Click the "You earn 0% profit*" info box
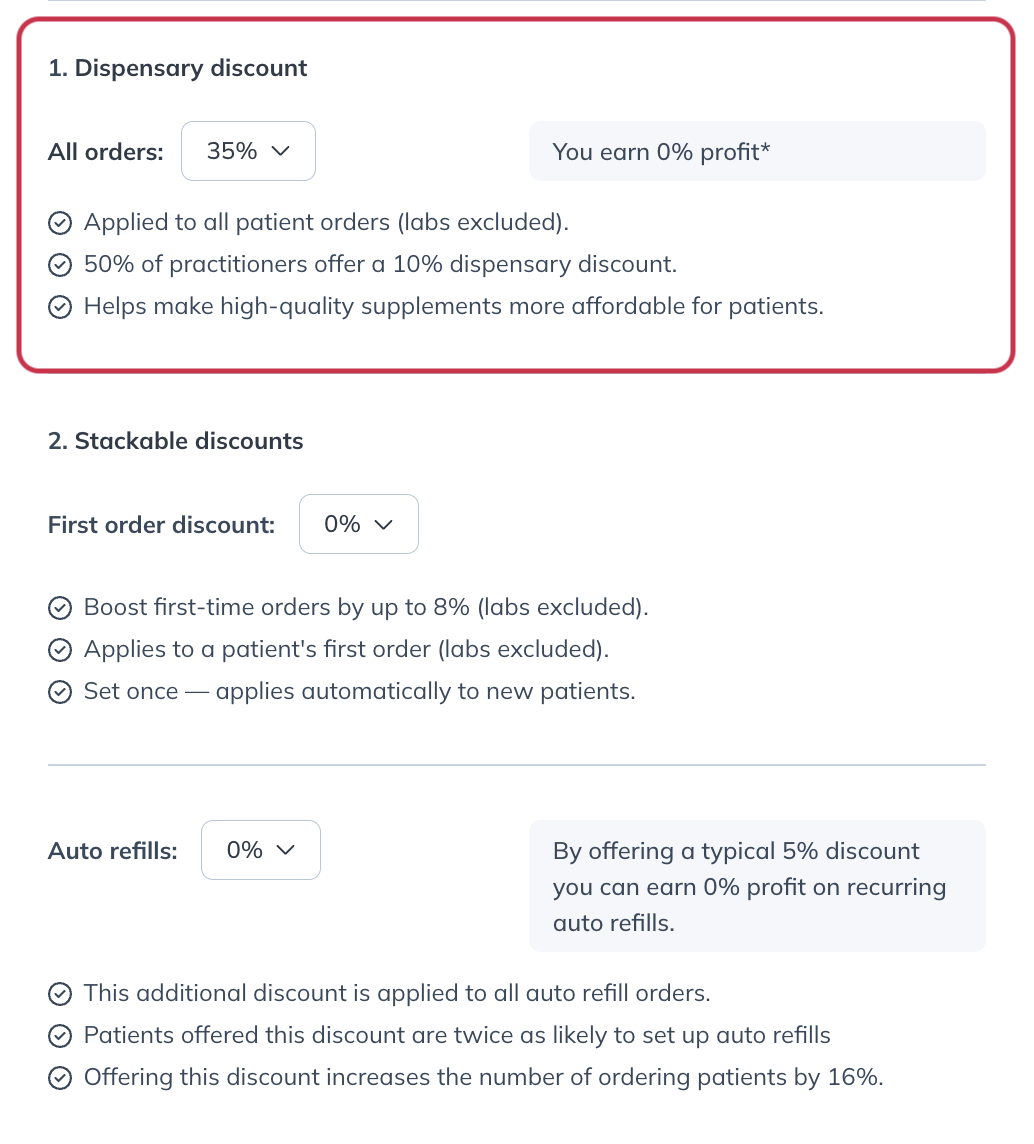This screenshot has height=1144, width=1034. [756, 151]
